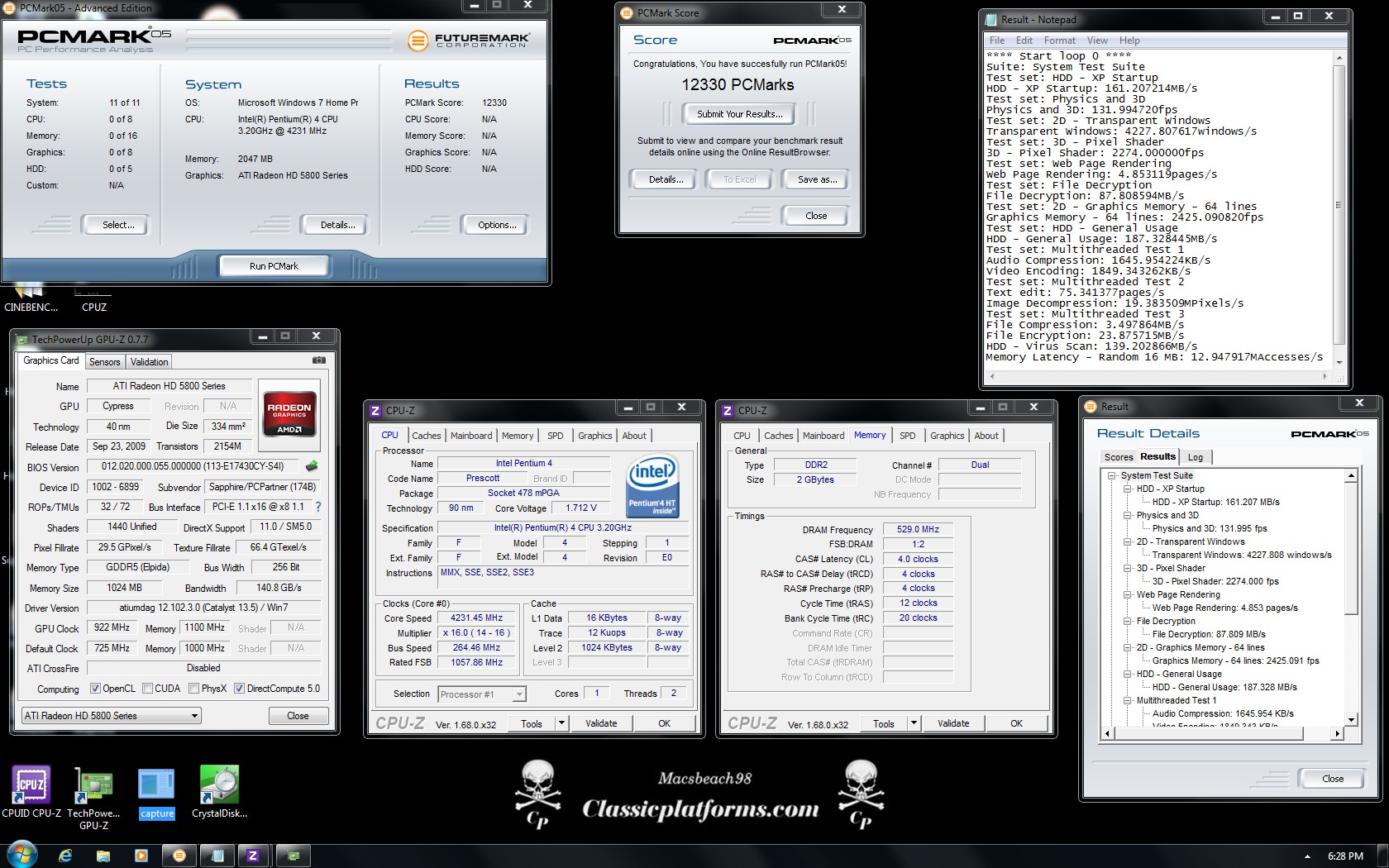Screen dimensions: 1389x868
Task: Switch to GPU-Z taskbar button
Action: [x=293, y=856]
